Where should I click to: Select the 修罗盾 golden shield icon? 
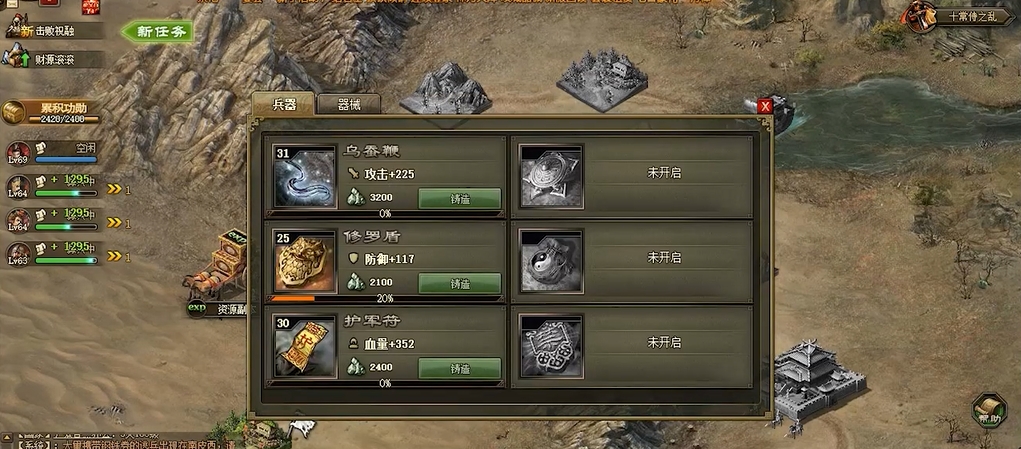tap(305, 261)
